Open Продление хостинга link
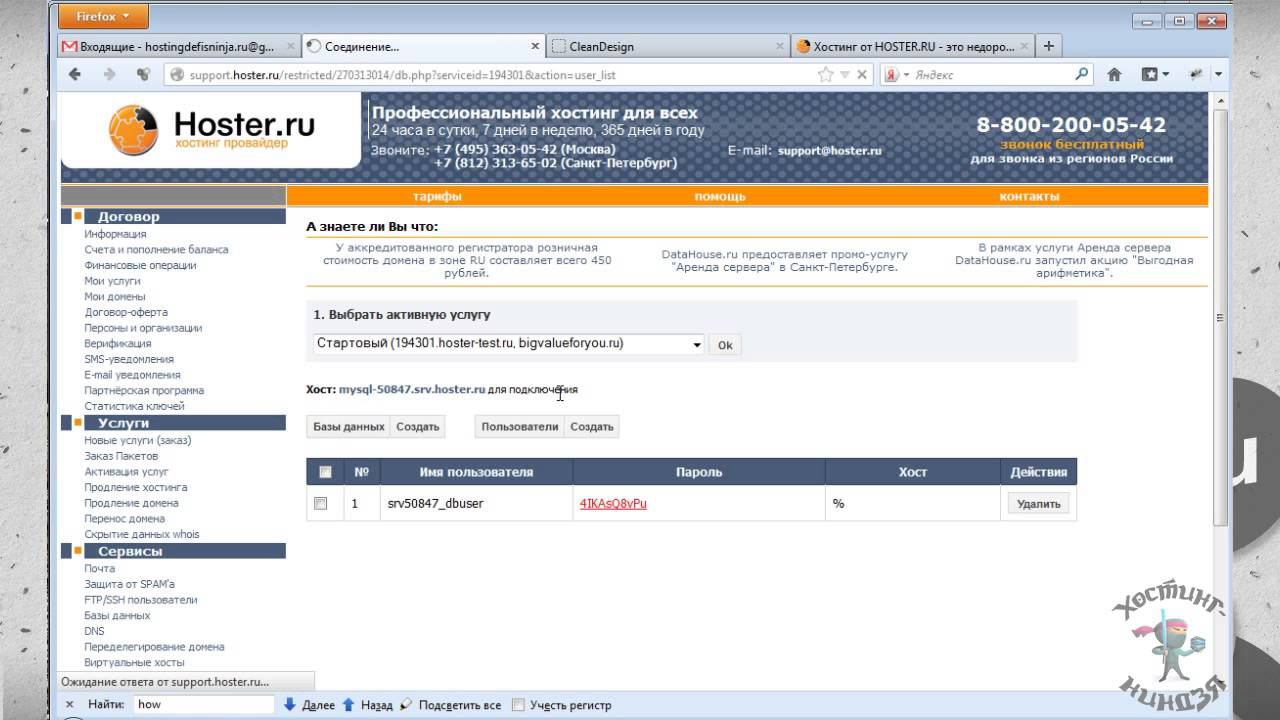 (135, 488)
